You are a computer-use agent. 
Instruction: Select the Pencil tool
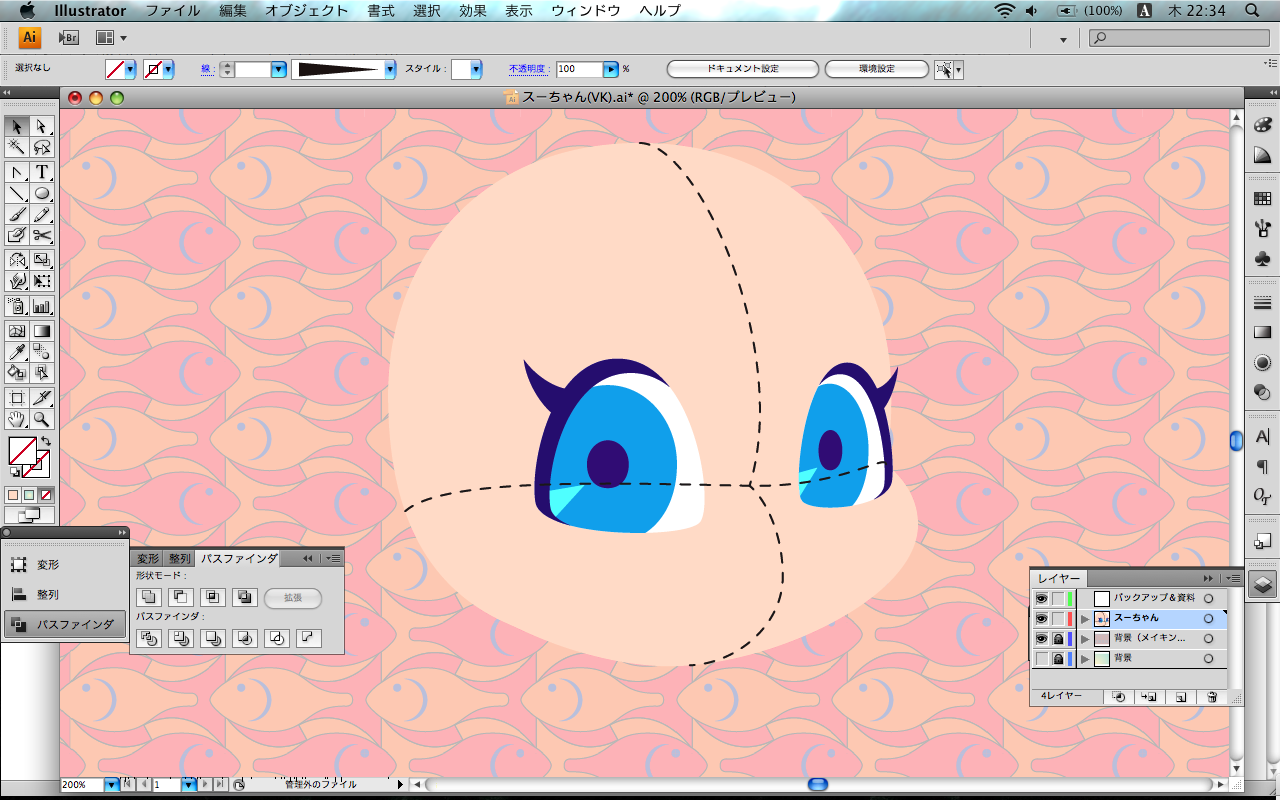(x=42, y=214)
